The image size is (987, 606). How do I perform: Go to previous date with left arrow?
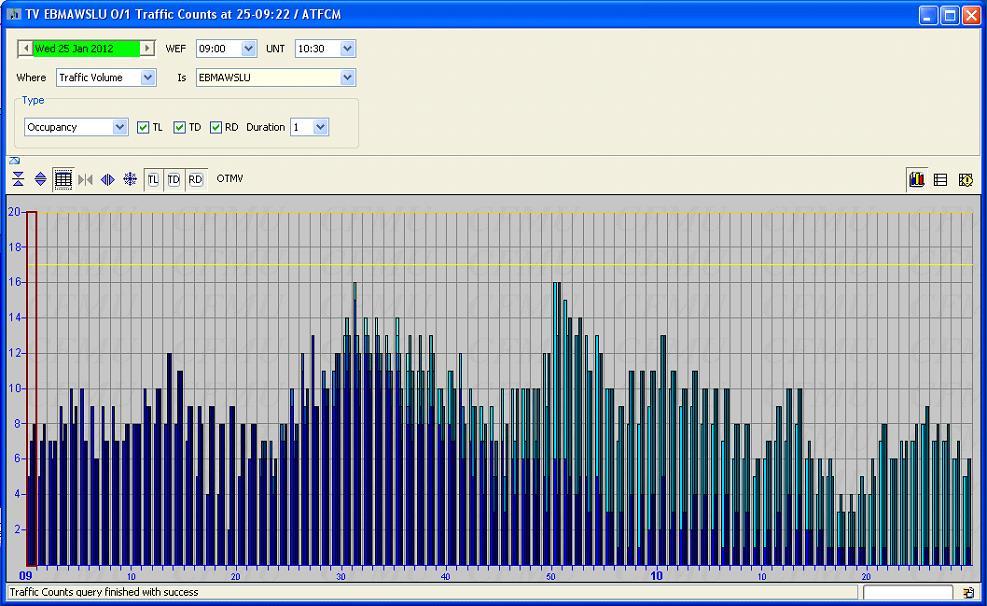25,48
